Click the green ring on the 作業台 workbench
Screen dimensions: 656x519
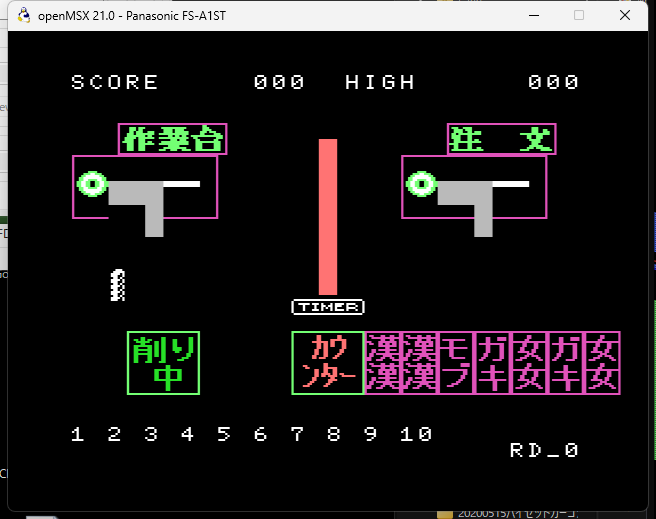pos(92,184)
